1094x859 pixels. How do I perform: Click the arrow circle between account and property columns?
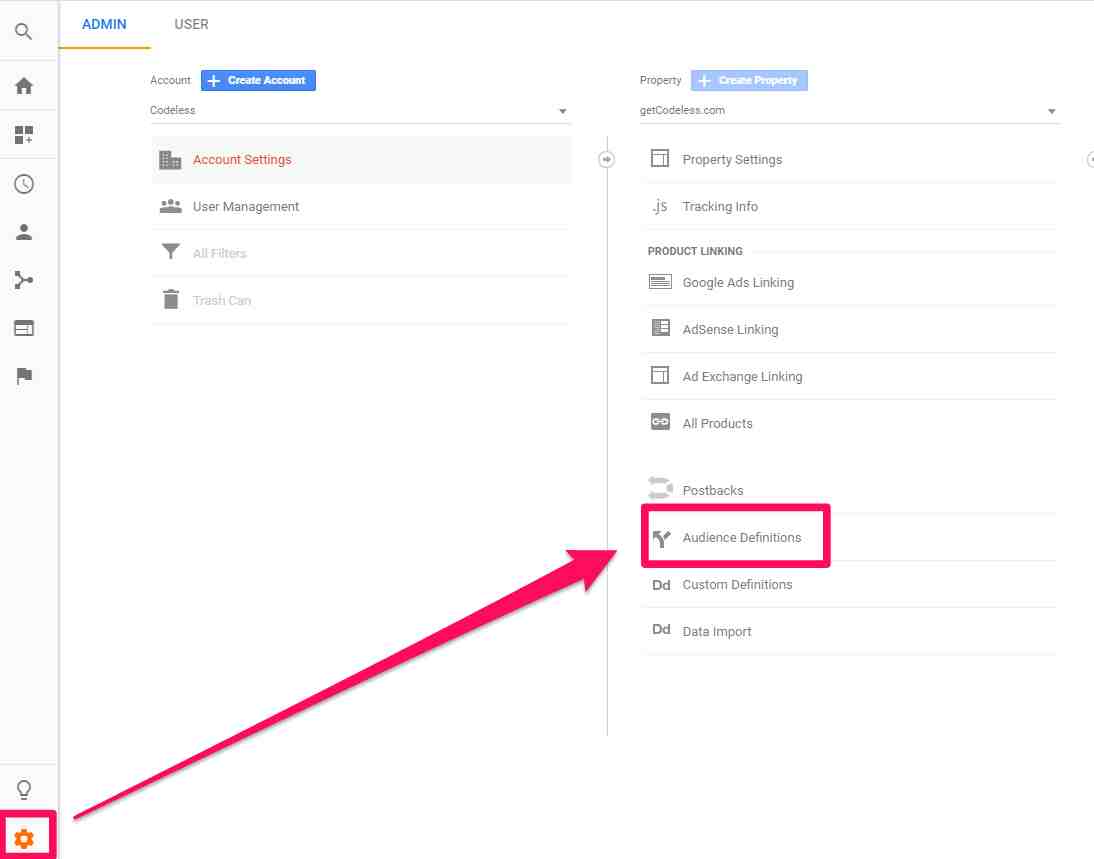point(606,160)
